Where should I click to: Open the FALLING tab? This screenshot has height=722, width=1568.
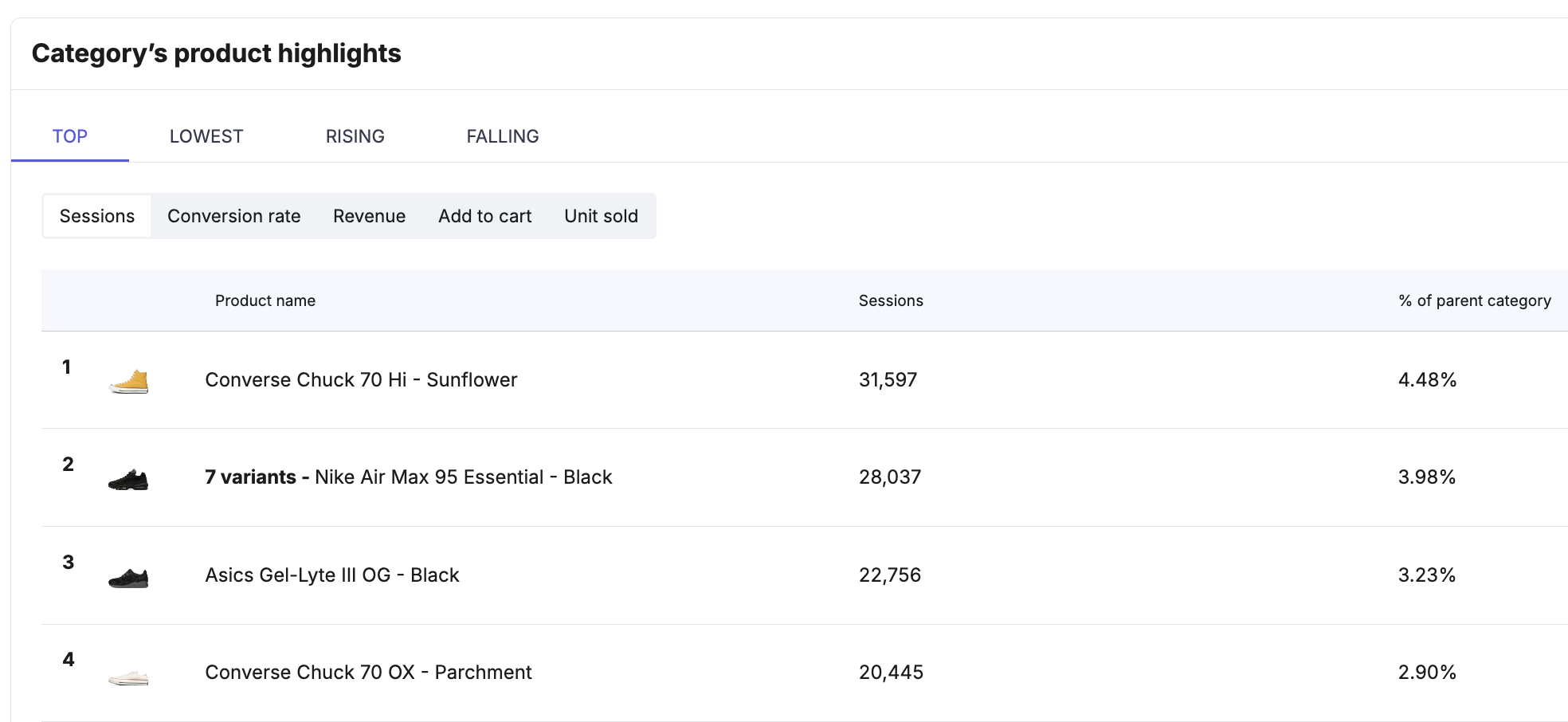coord(503,136)
